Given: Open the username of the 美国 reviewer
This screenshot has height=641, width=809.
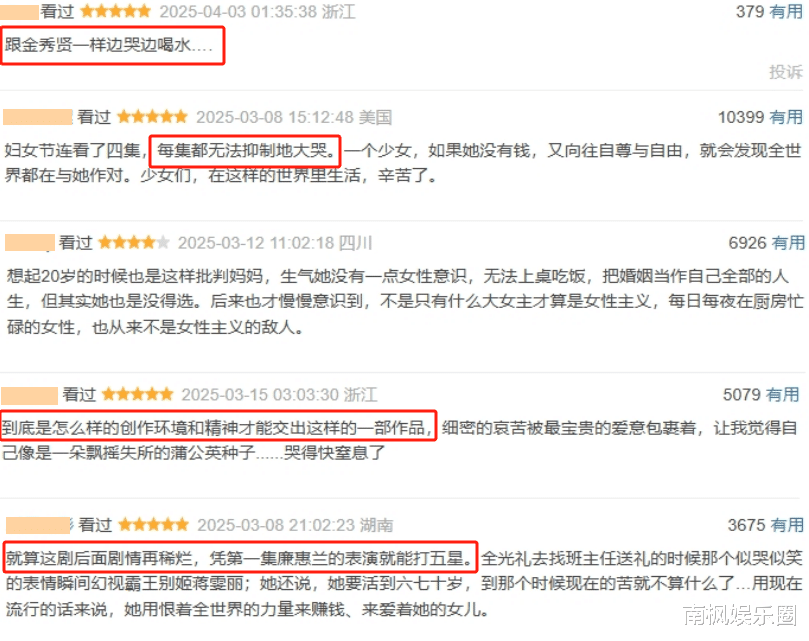Looking at the screenshot, I should coord(38,117).
